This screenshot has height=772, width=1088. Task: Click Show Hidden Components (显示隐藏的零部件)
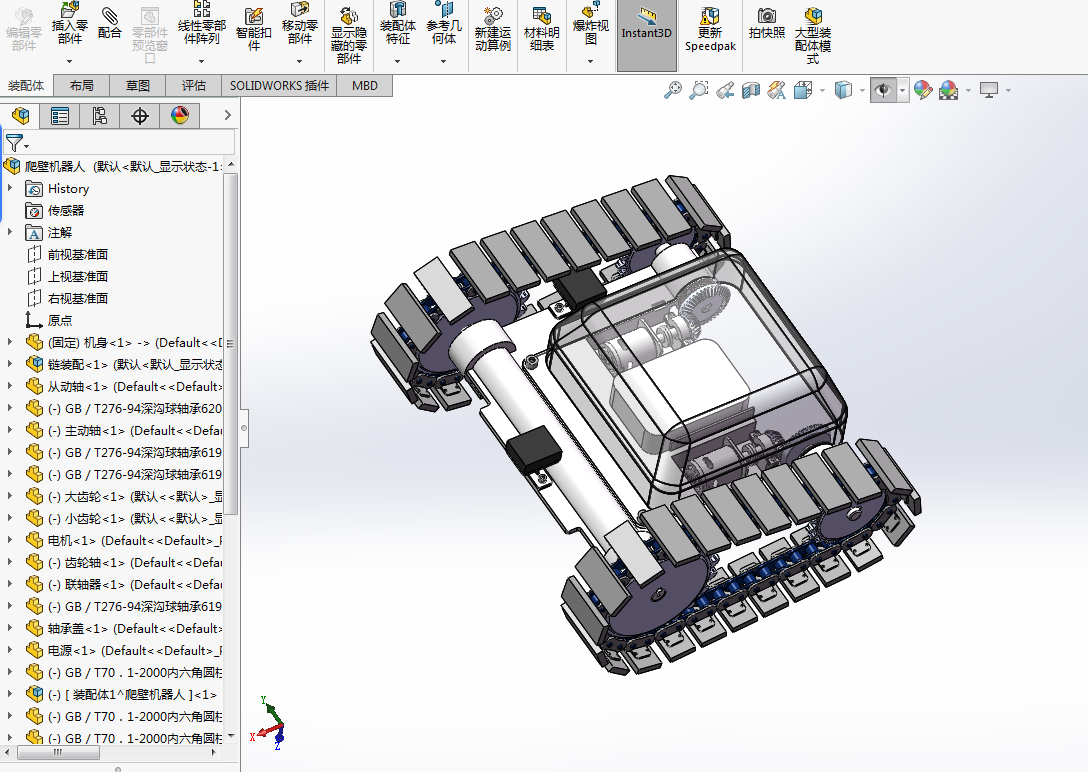click(x=348, y=36)
